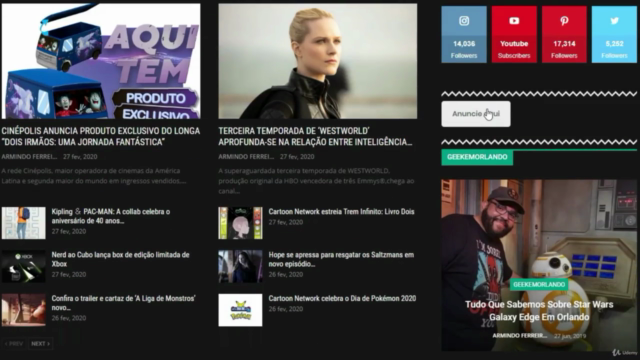Click the Kipling PAC-MAN thumbnail

[x=24, y=223]
